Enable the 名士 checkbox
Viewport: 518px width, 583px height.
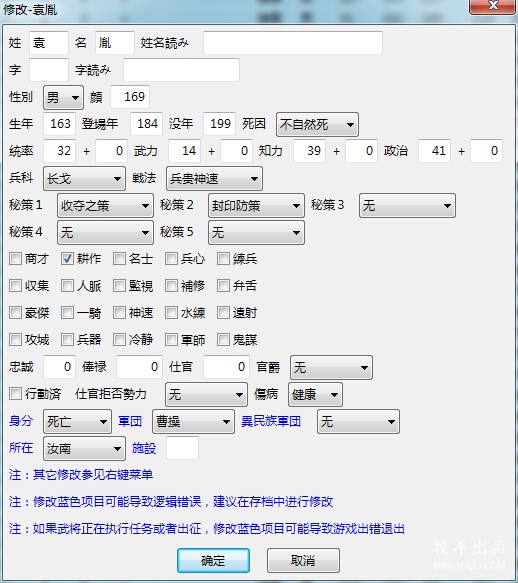[119, 258]
